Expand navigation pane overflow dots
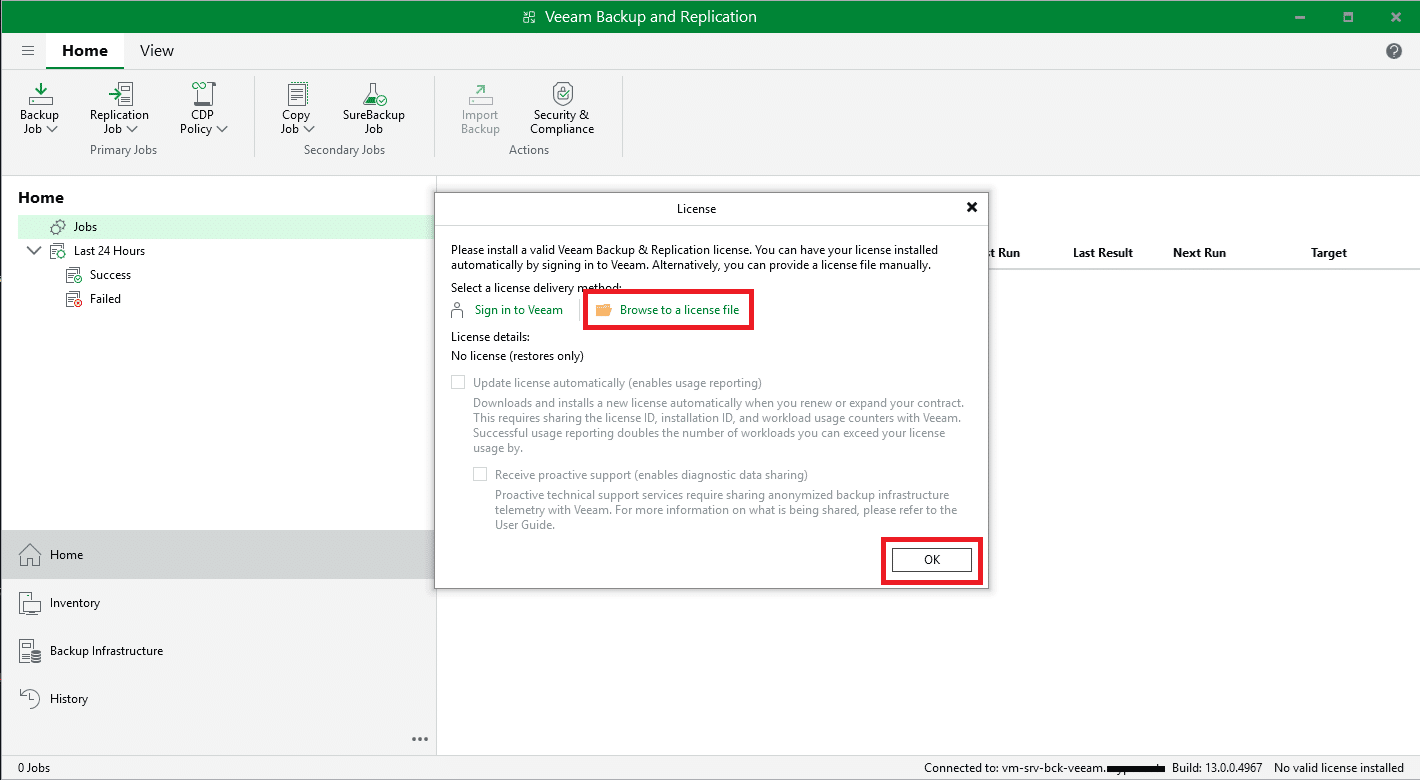This screenshot has width=1420, height=780. pos(420,739)
